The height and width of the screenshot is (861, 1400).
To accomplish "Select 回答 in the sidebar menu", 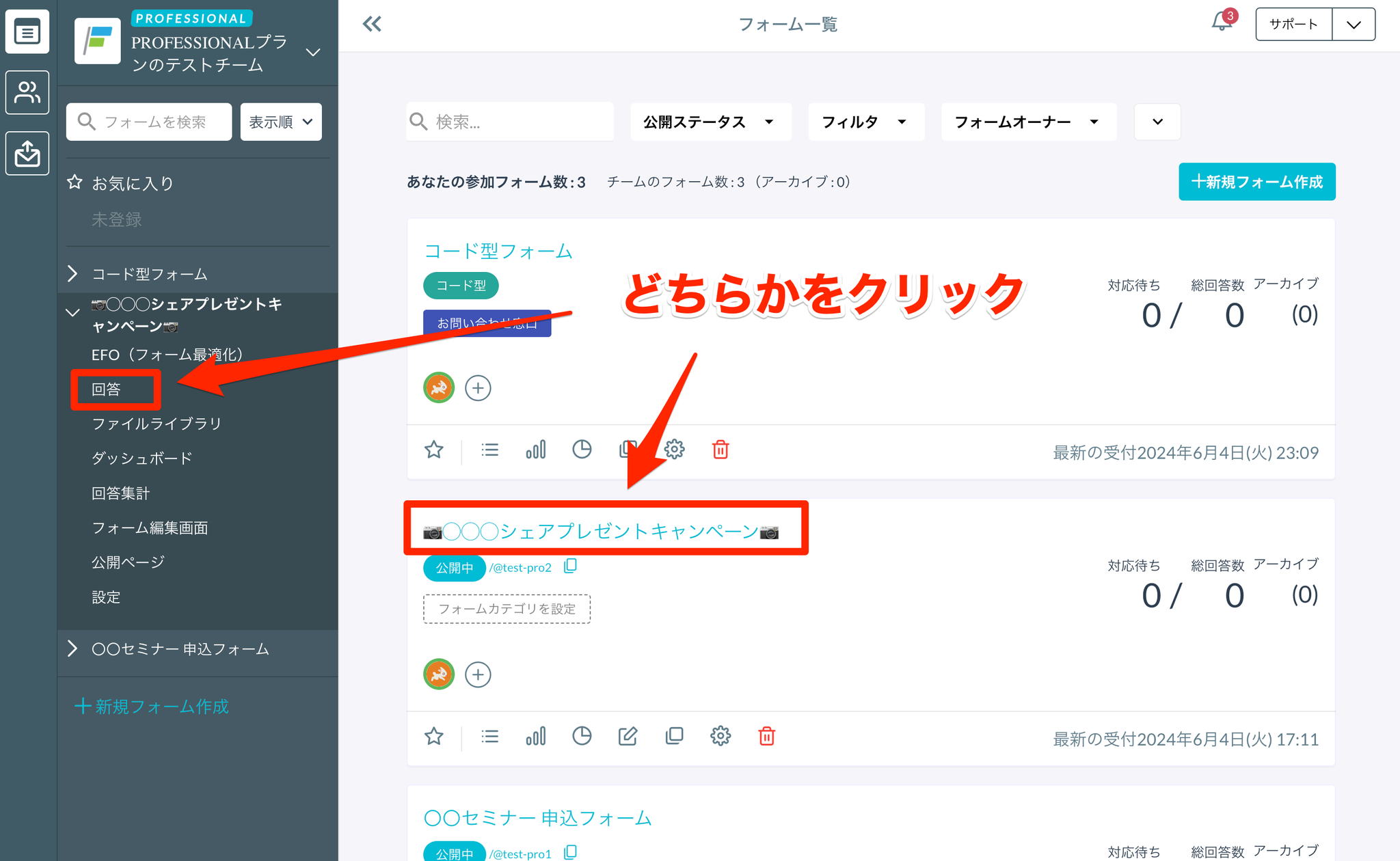I will click(107, 389).
